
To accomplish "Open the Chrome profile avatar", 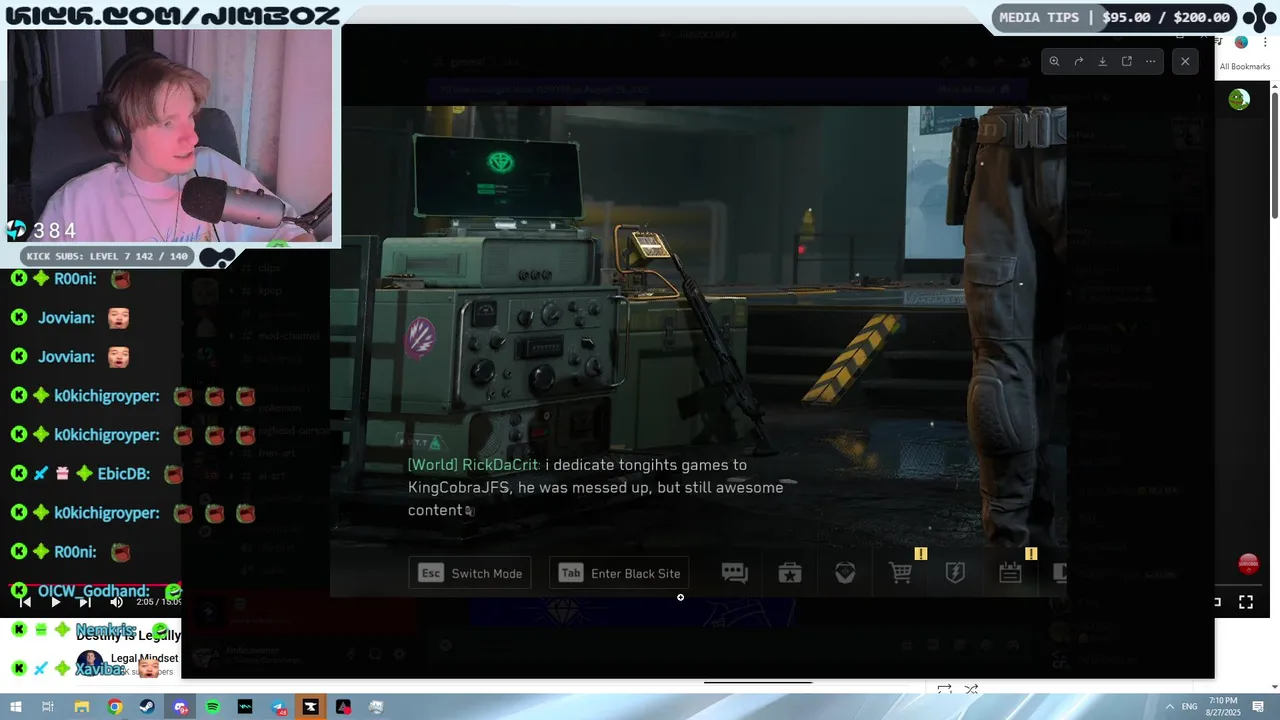I will tap(1241, 42).
